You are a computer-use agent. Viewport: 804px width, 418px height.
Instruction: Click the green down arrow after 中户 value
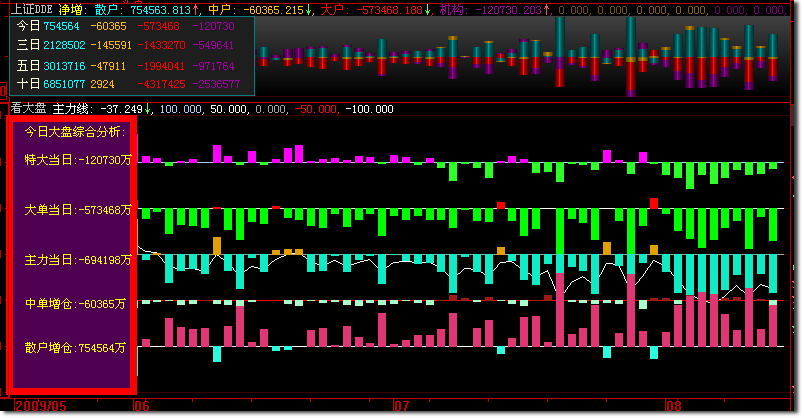point(310,9)
